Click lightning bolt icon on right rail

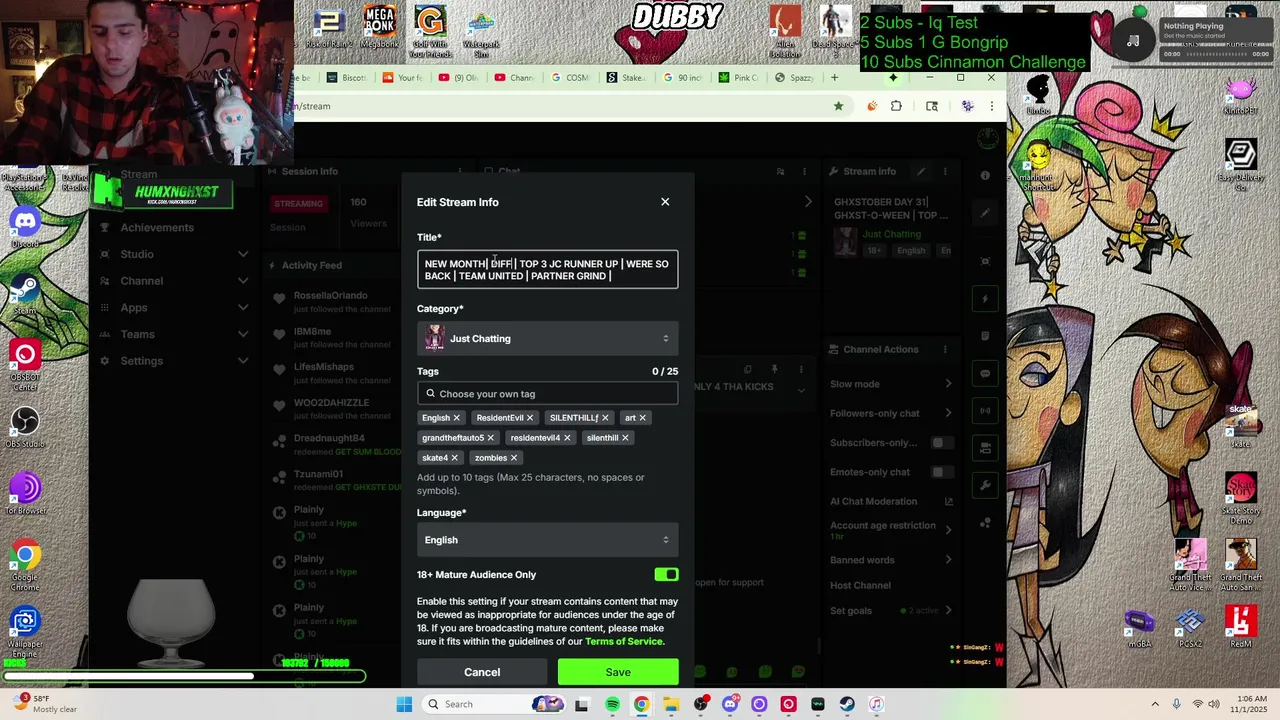[x=985, y=299]
